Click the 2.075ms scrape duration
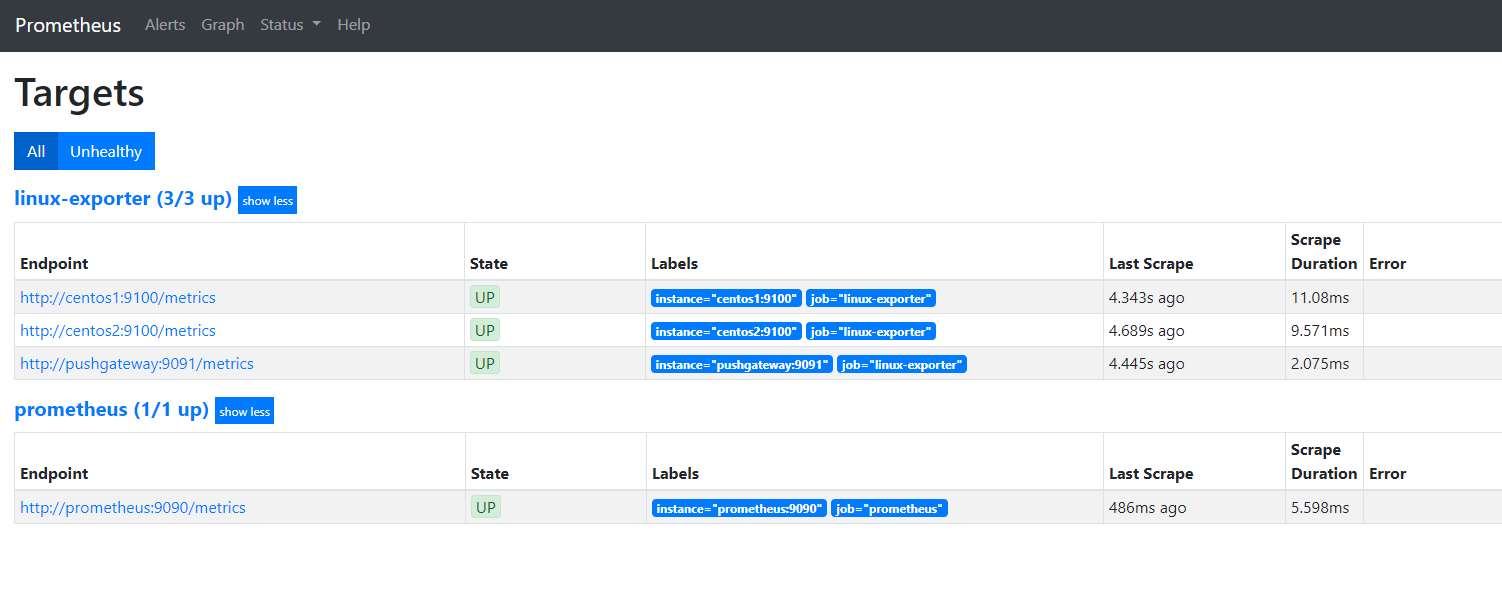Image resolution: width=1502 pixels, height=597 pixels. point(1320,363)
